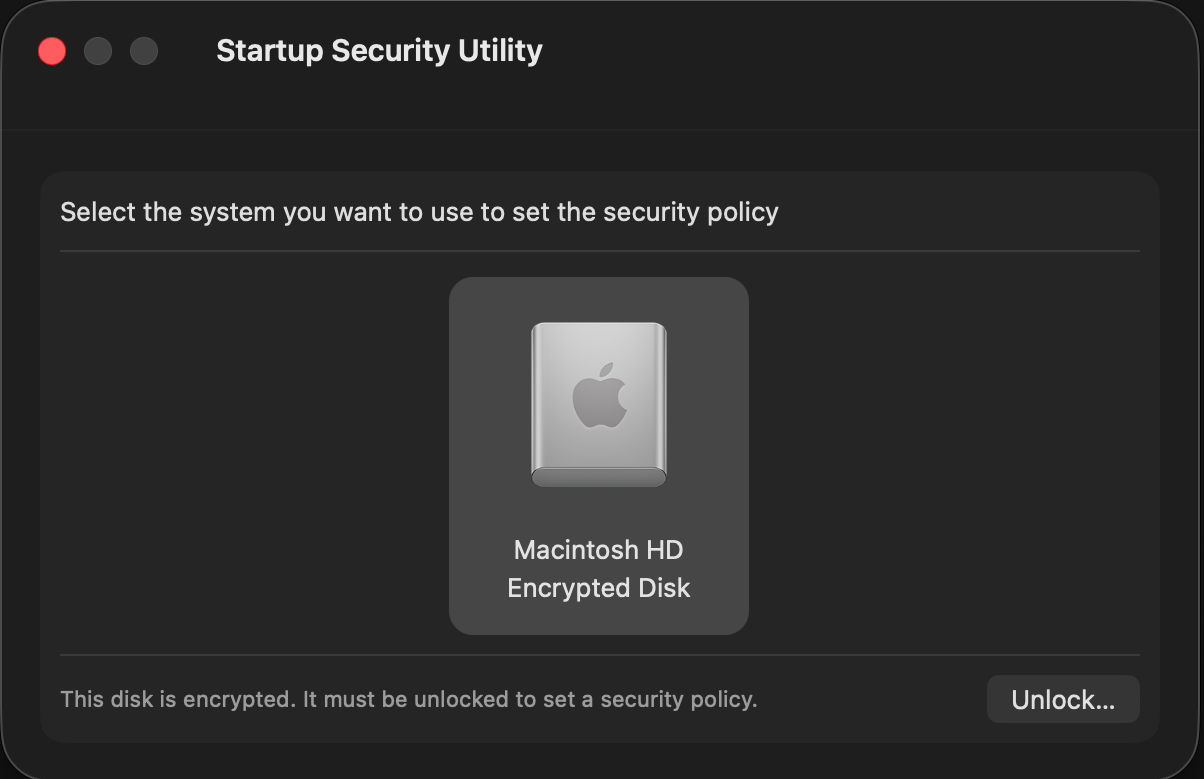This screenshot has height=779, width=1204.
Task: Click the divider line below the heading
Action: pyautogui.click(x=598, y=251)
